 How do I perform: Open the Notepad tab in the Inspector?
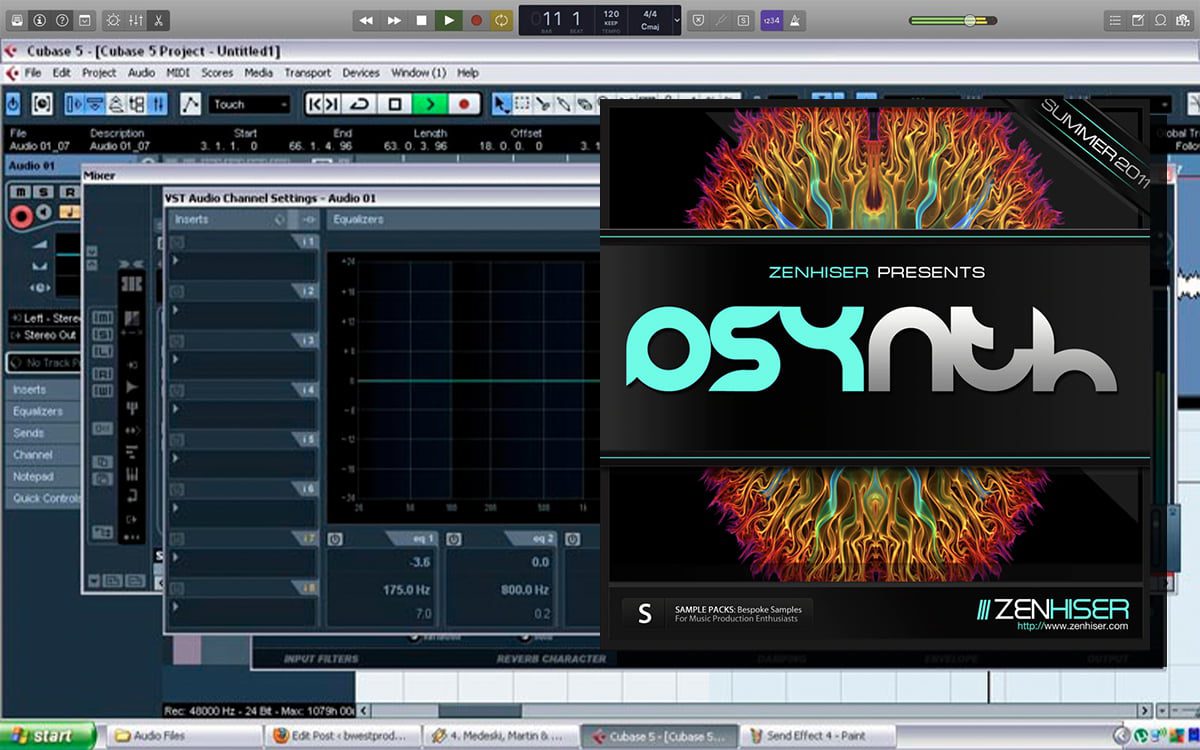pyautogui.click(x=42, y=477)
